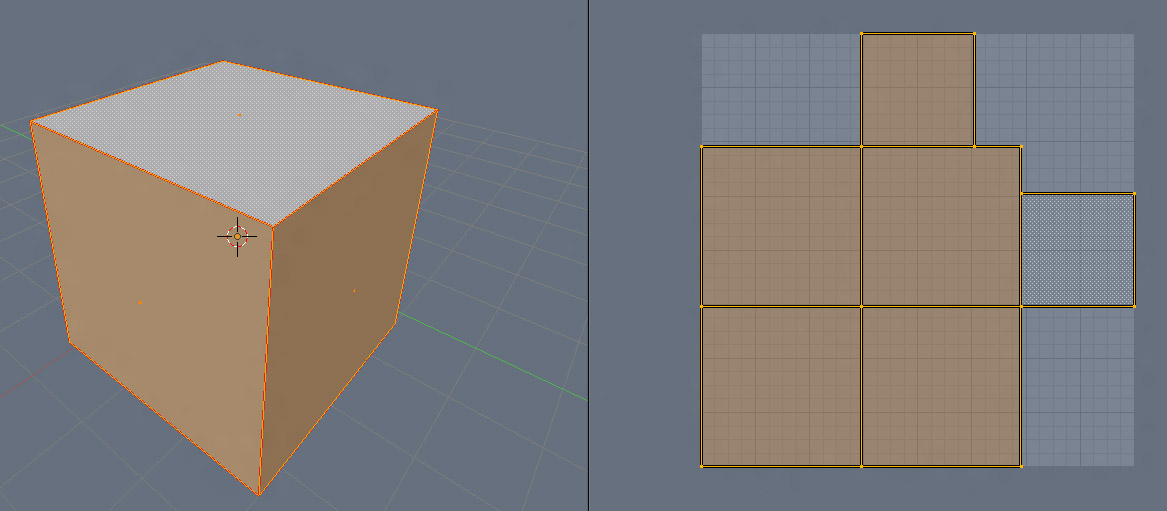Select the cube's nearest top corner vertex
The height and width of the screenshot is (511, 1167).
(273, 226)
